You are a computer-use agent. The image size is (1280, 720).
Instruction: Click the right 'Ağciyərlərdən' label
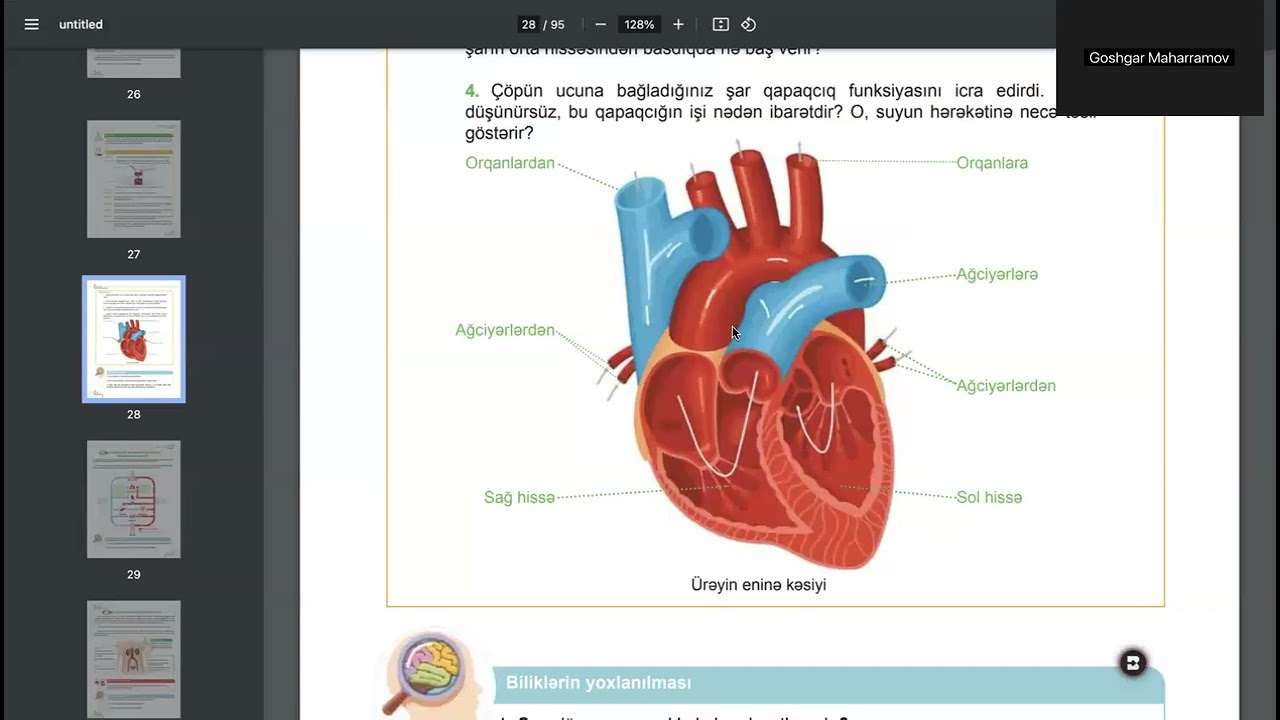(1006, 385)
